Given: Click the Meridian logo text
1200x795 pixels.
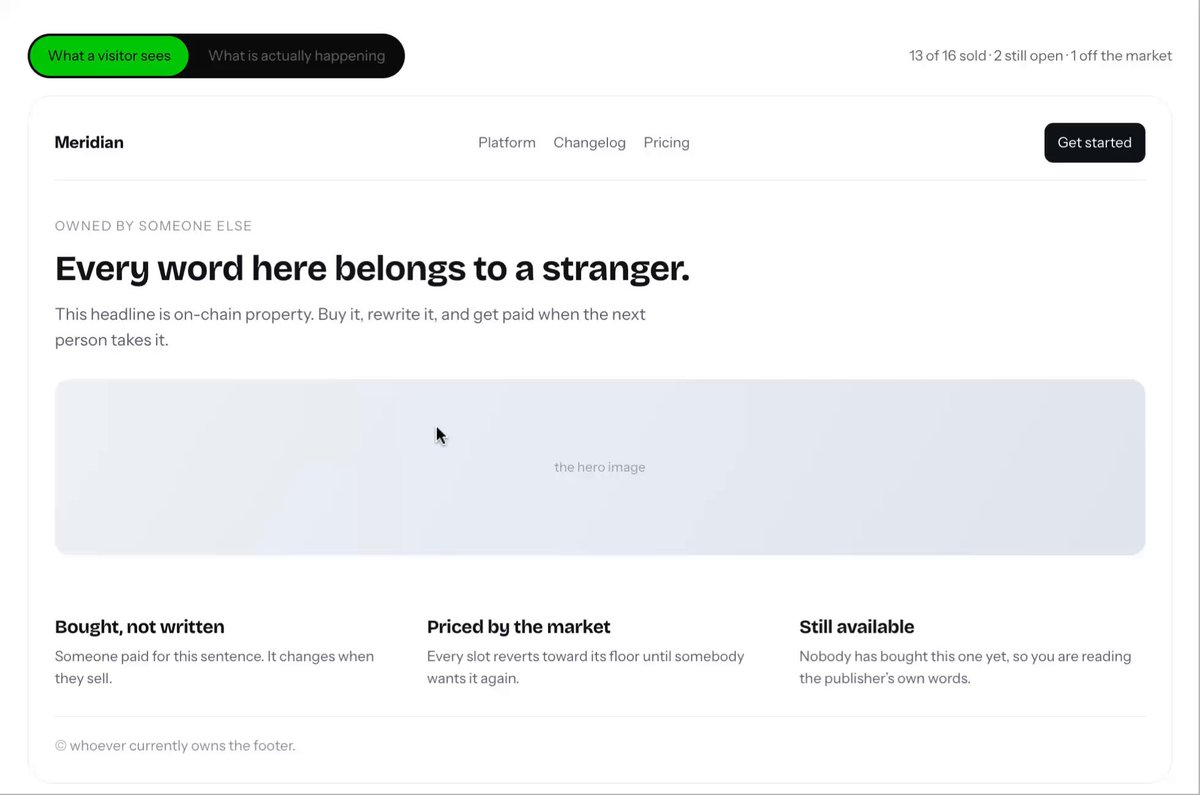Looking at the screenshot, I should (89, 142).
